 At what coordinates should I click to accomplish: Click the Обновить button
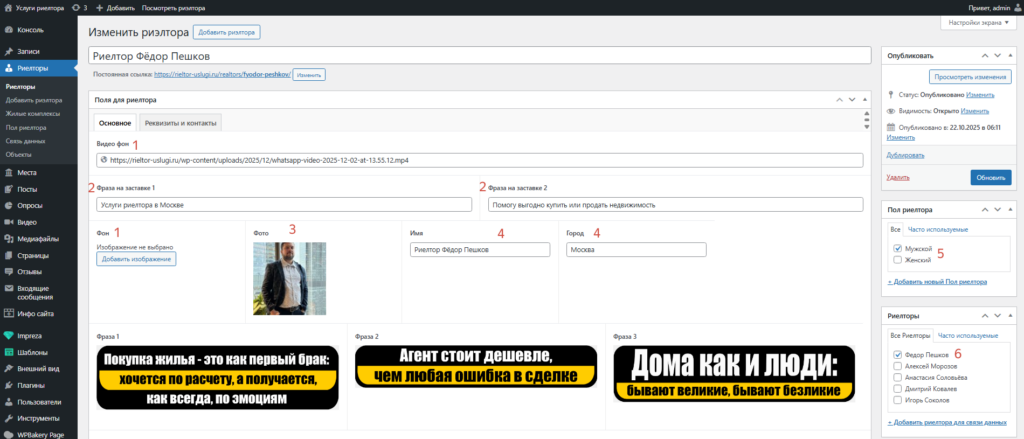click(991, 177)
